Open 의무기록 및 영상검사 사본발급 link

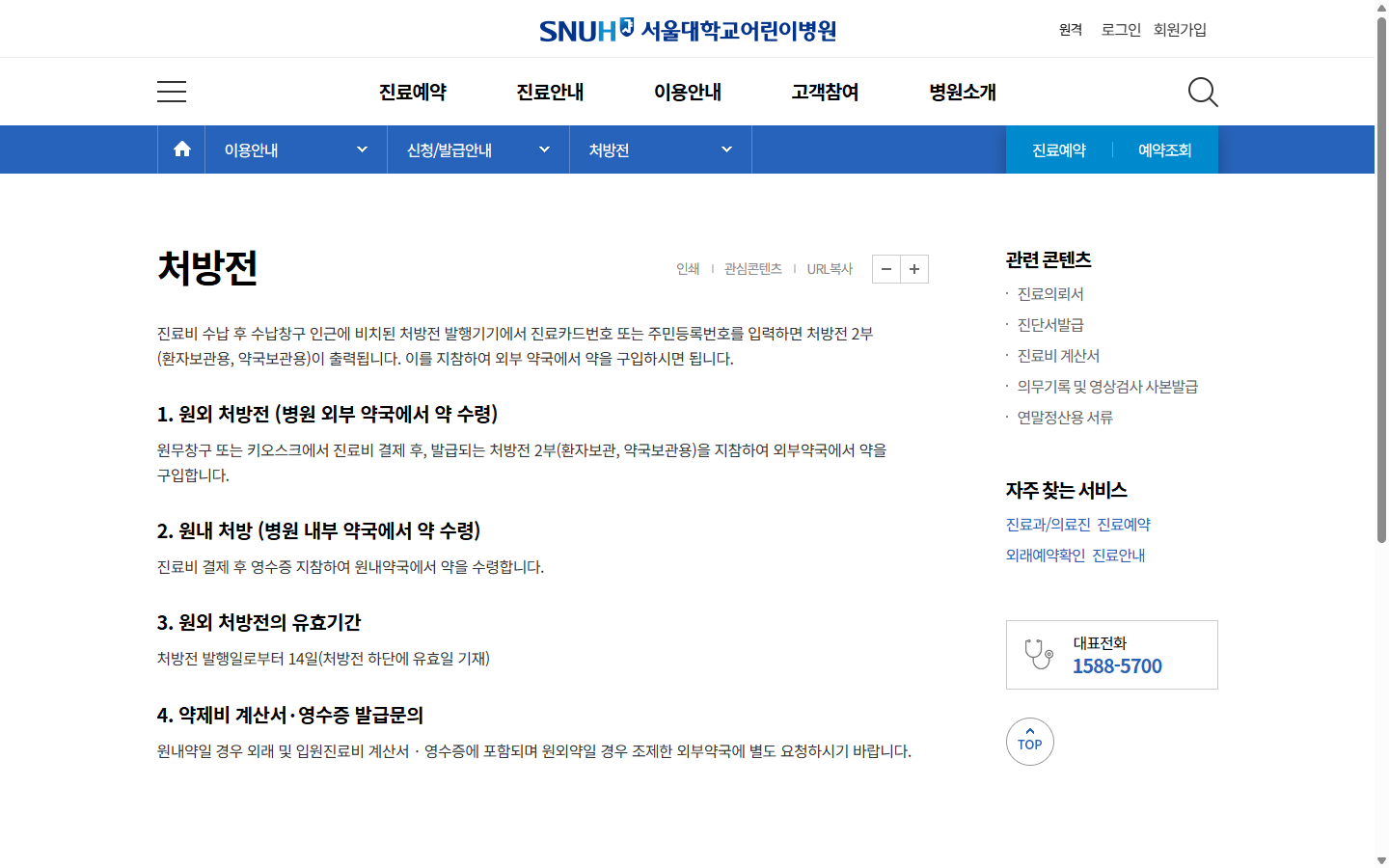coord(1107,387)
